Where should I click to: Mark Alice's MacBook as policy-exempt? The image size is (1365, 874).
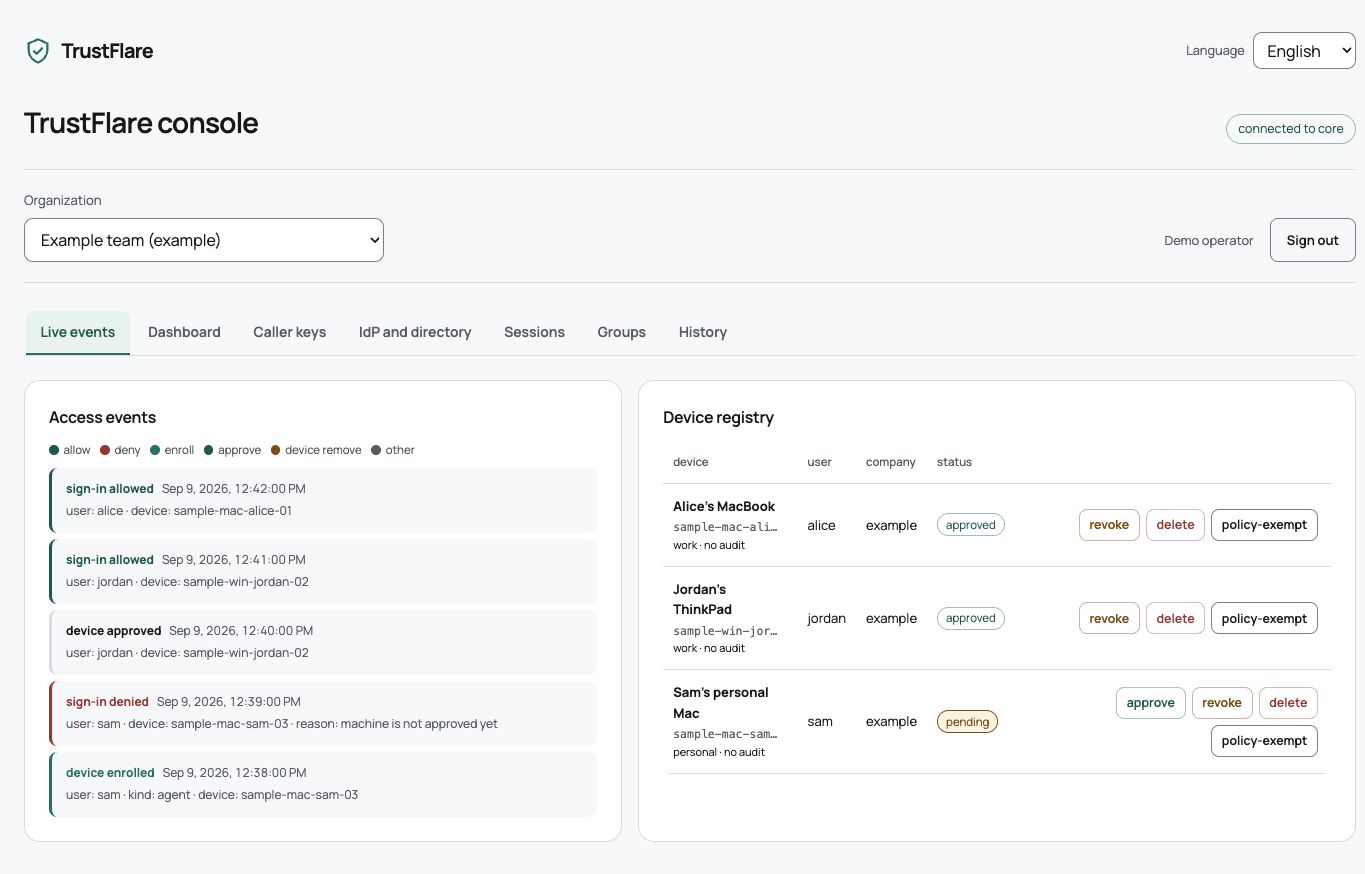(x=1264, y=525)
